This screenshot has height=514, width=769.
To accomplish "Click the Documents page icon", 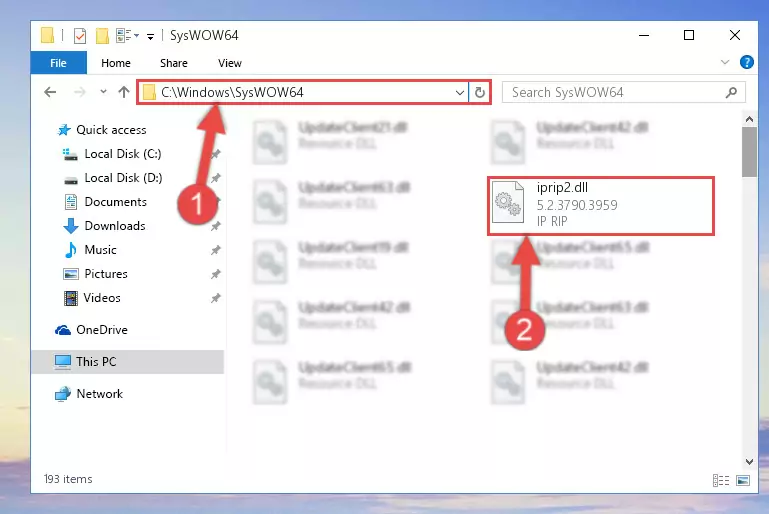I will [71, 202].
